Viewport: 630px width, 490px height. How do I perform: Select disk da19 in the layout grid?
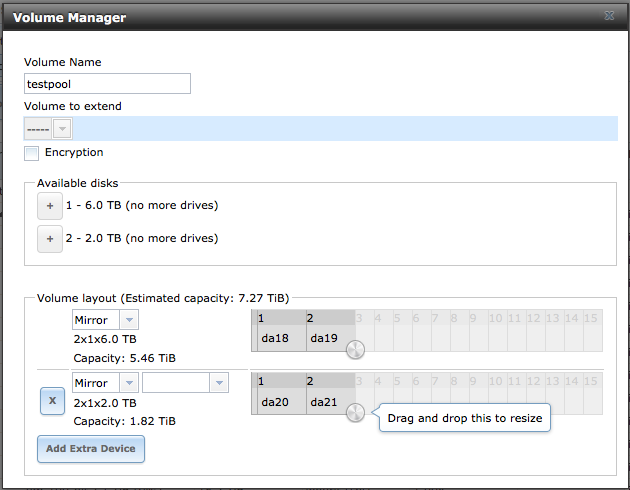click(331, 338)
